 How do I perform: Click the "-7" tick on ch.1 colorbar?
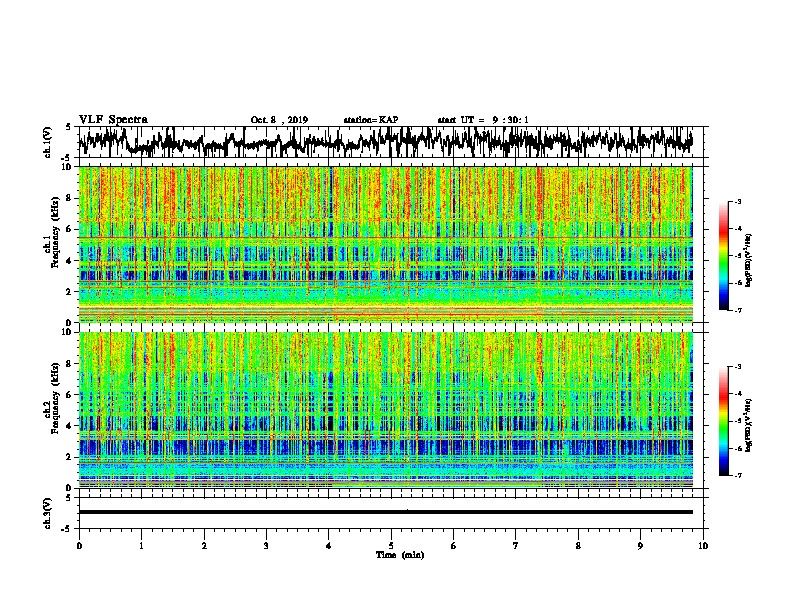[737, 310]
